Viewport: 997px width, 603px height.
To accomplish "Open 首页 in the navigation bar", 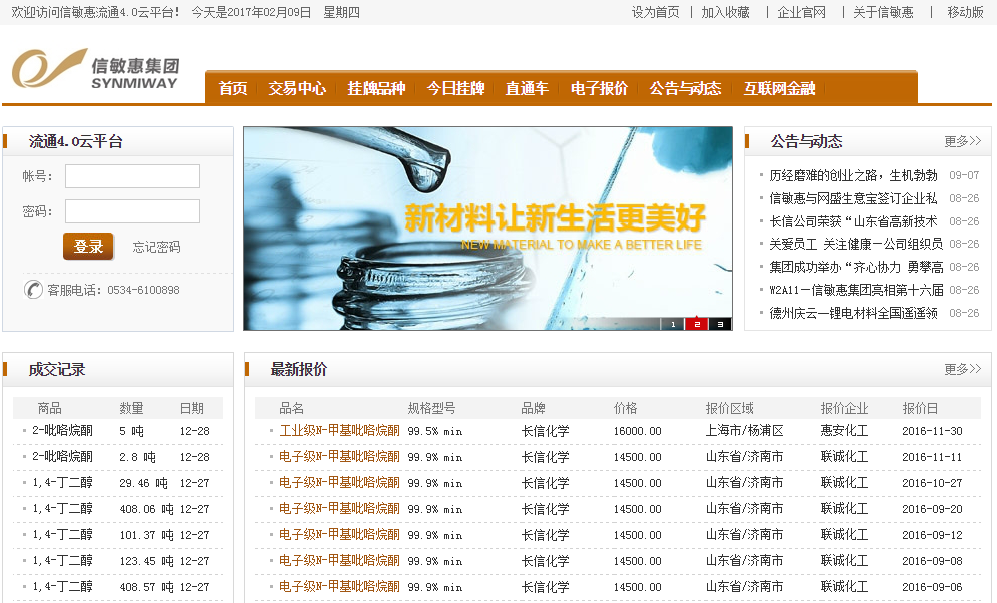I will click(233, 88).
